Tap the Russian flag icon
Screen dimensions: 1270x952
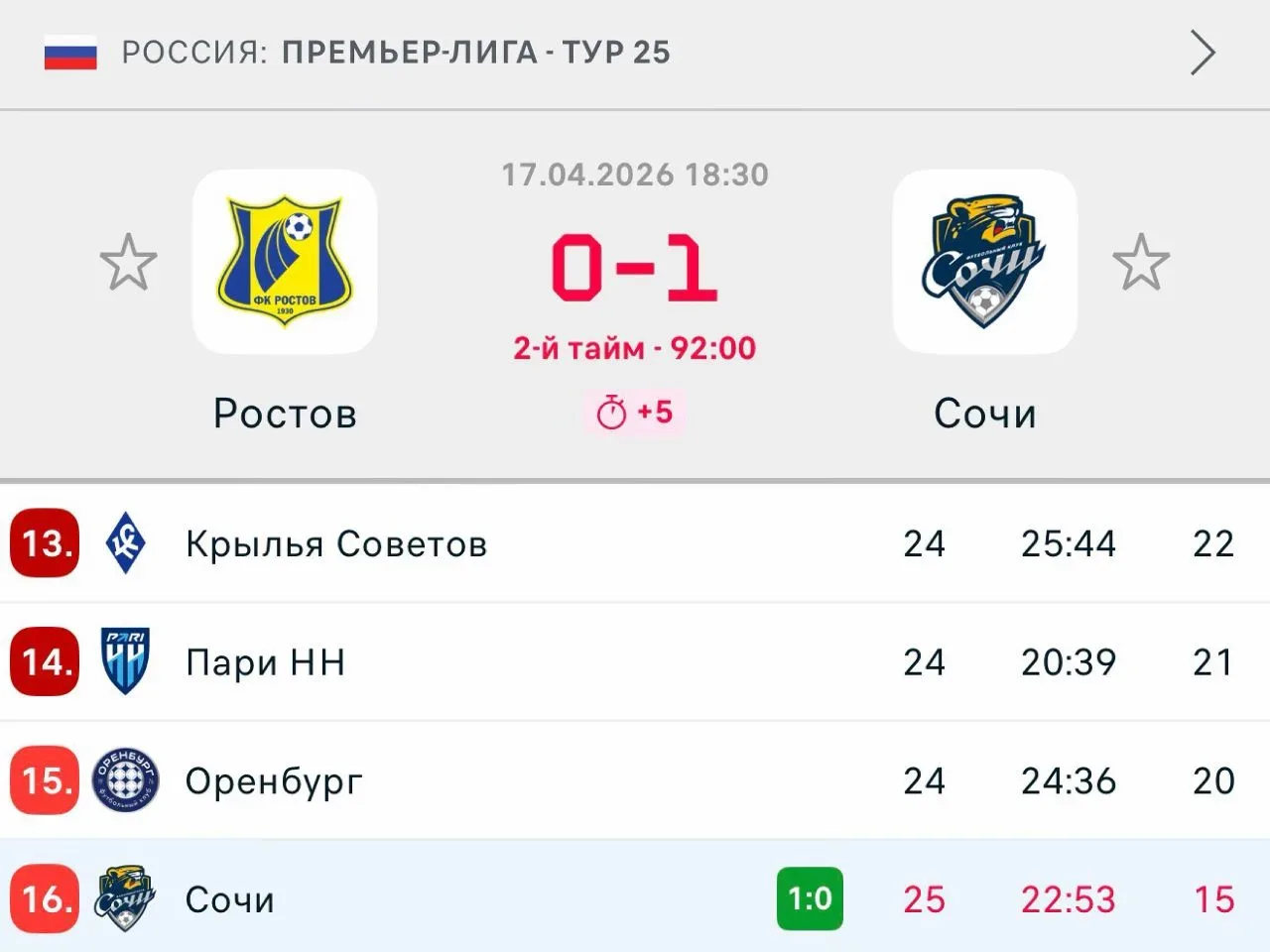tap(70, 53)
